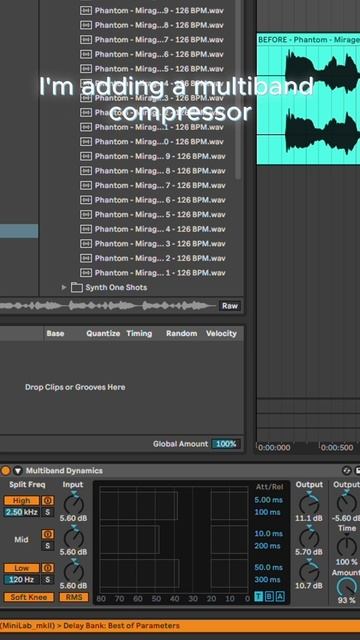Viewport: 360px width, 640px height.
Task: Switch display to A (above threshold) view
Action: pos(280,597)
